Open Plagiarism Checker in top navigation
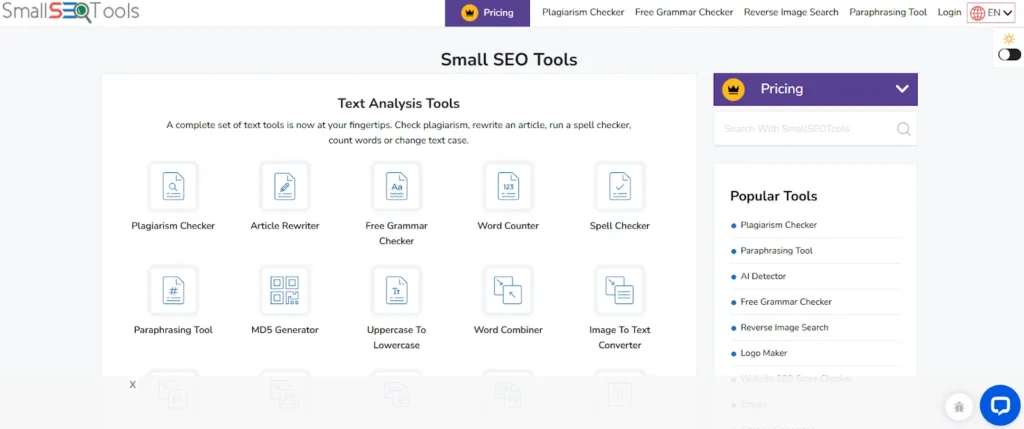Viewport: 1024px width, 429px height. coord(583,12)
